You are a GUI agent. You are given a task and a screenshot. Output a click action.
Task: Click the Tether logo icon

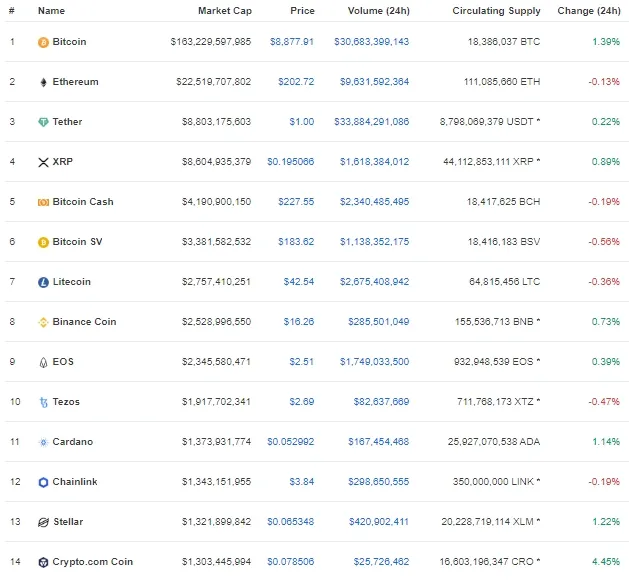tap(43, 122)
